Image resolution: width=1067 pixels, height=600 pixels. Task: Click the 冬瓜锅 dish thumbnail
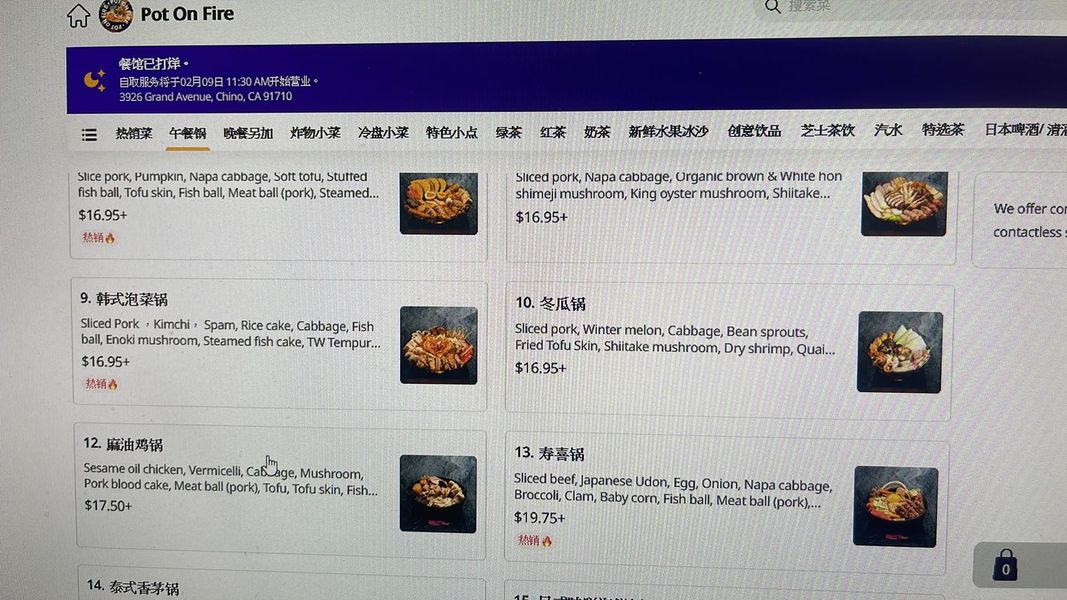900,352
